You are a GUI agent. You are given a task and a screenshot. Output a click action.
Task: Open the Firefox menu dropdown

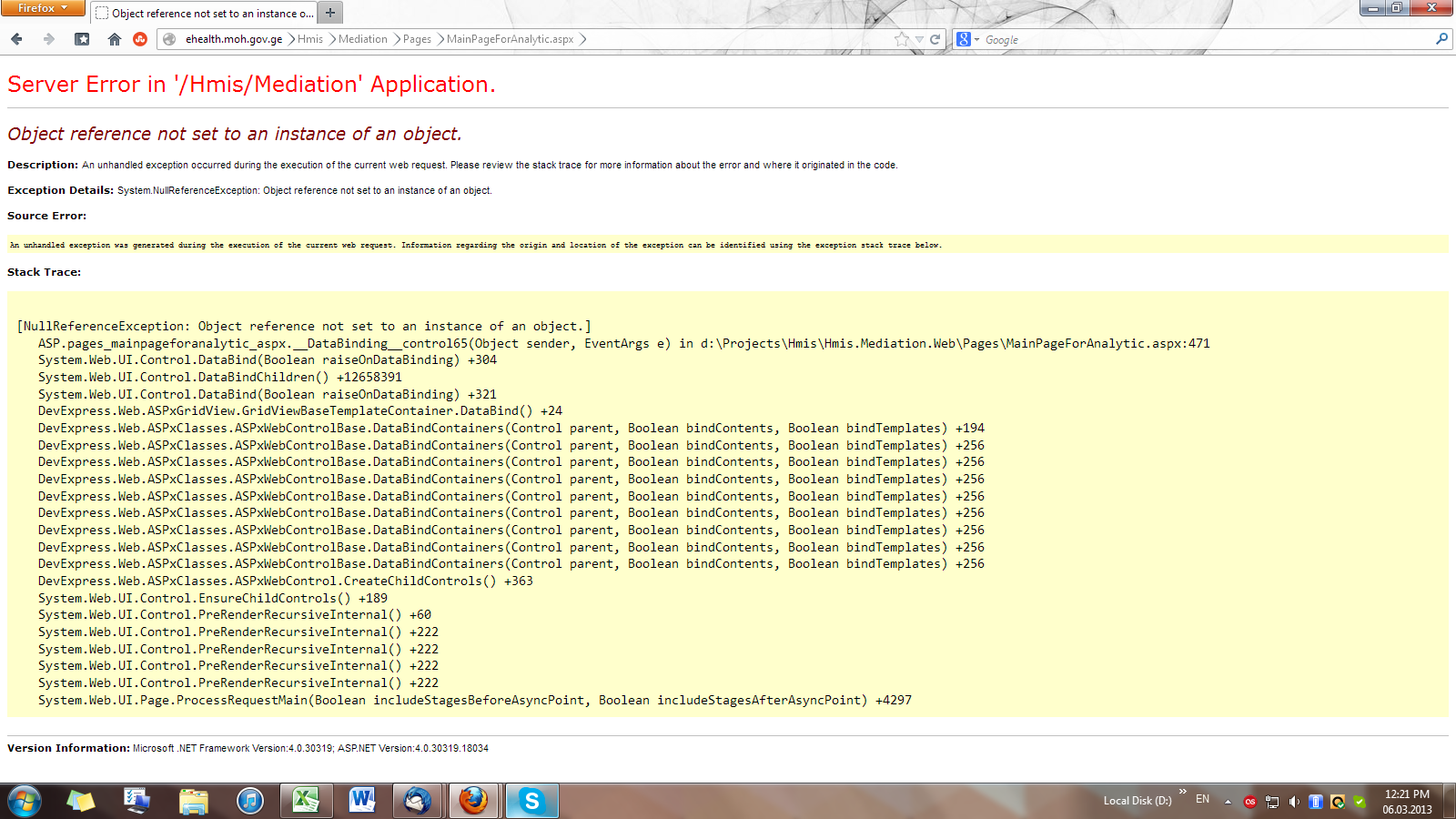click(42, 8)
